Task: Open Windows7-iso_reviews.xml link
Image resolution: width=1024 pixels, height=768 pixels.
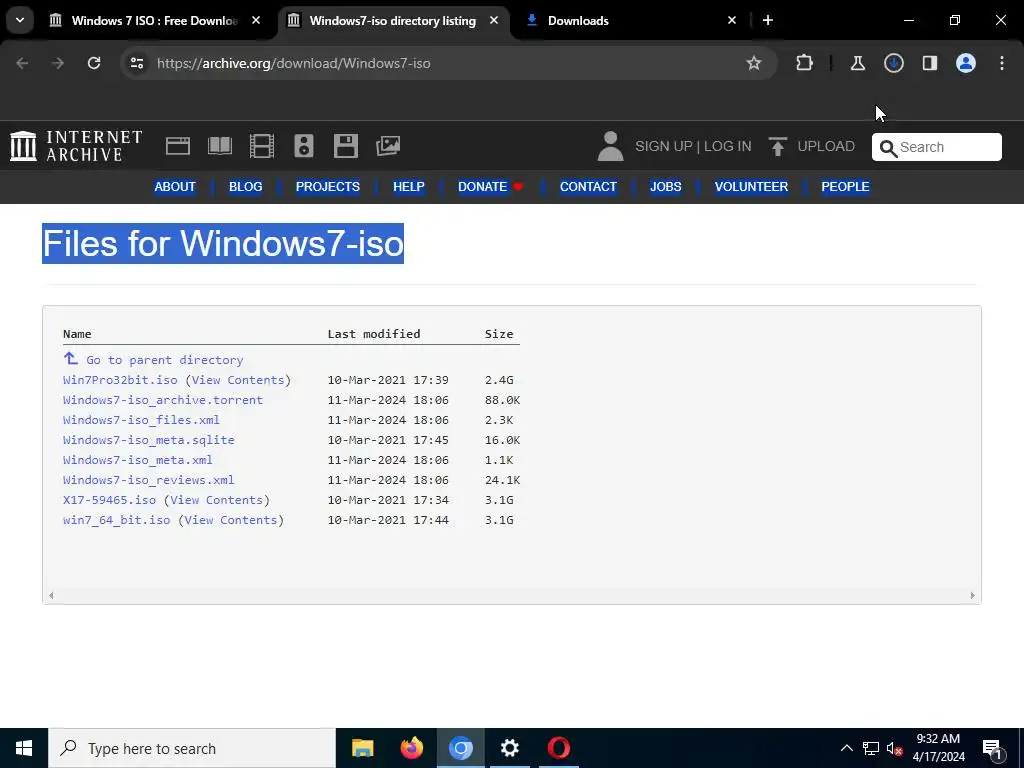Action: pyautogui.click(x=148, y=480)
